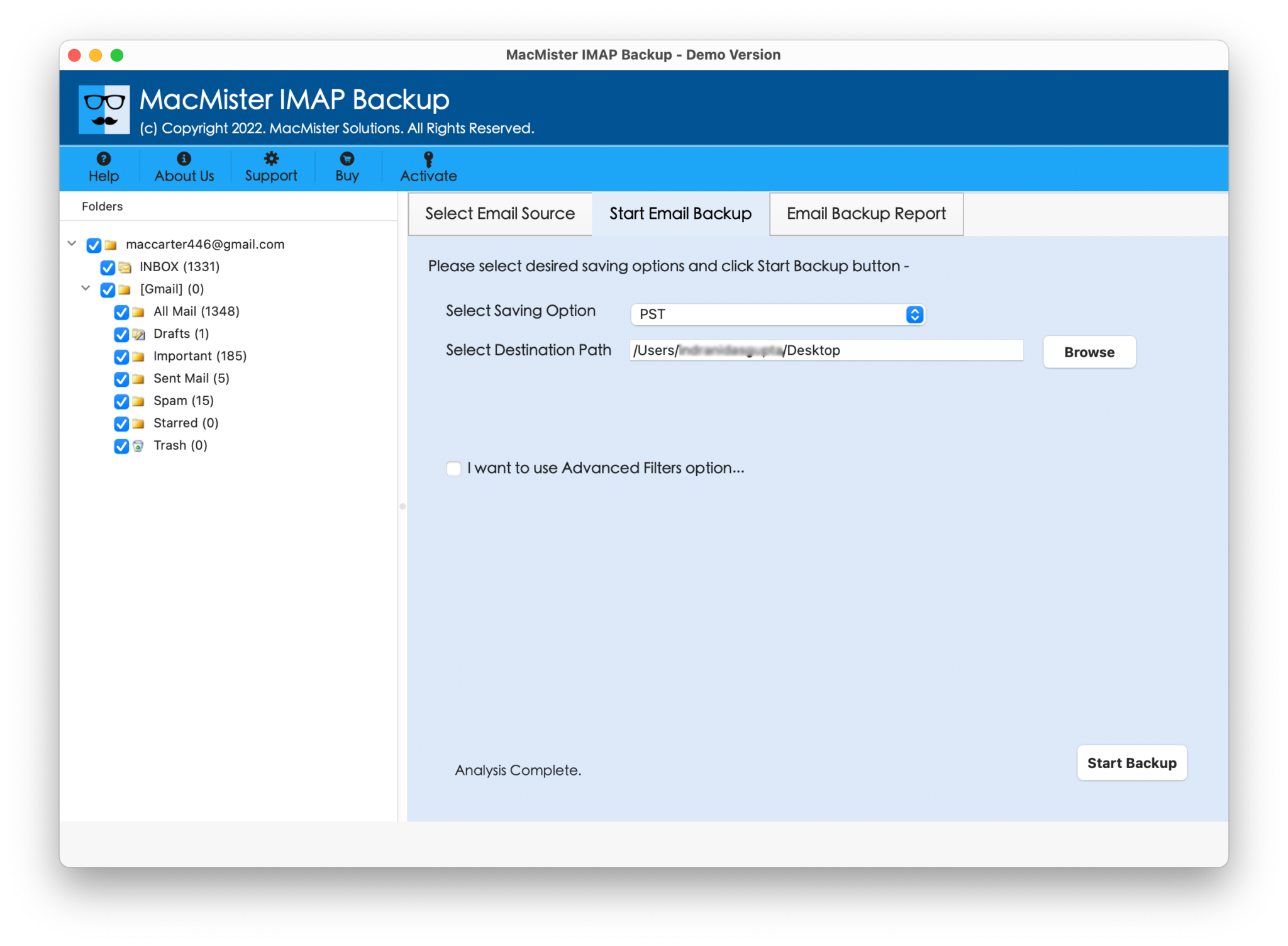
Task: Click the Trash folder recycle icon
Action: (x=138, y=446)
